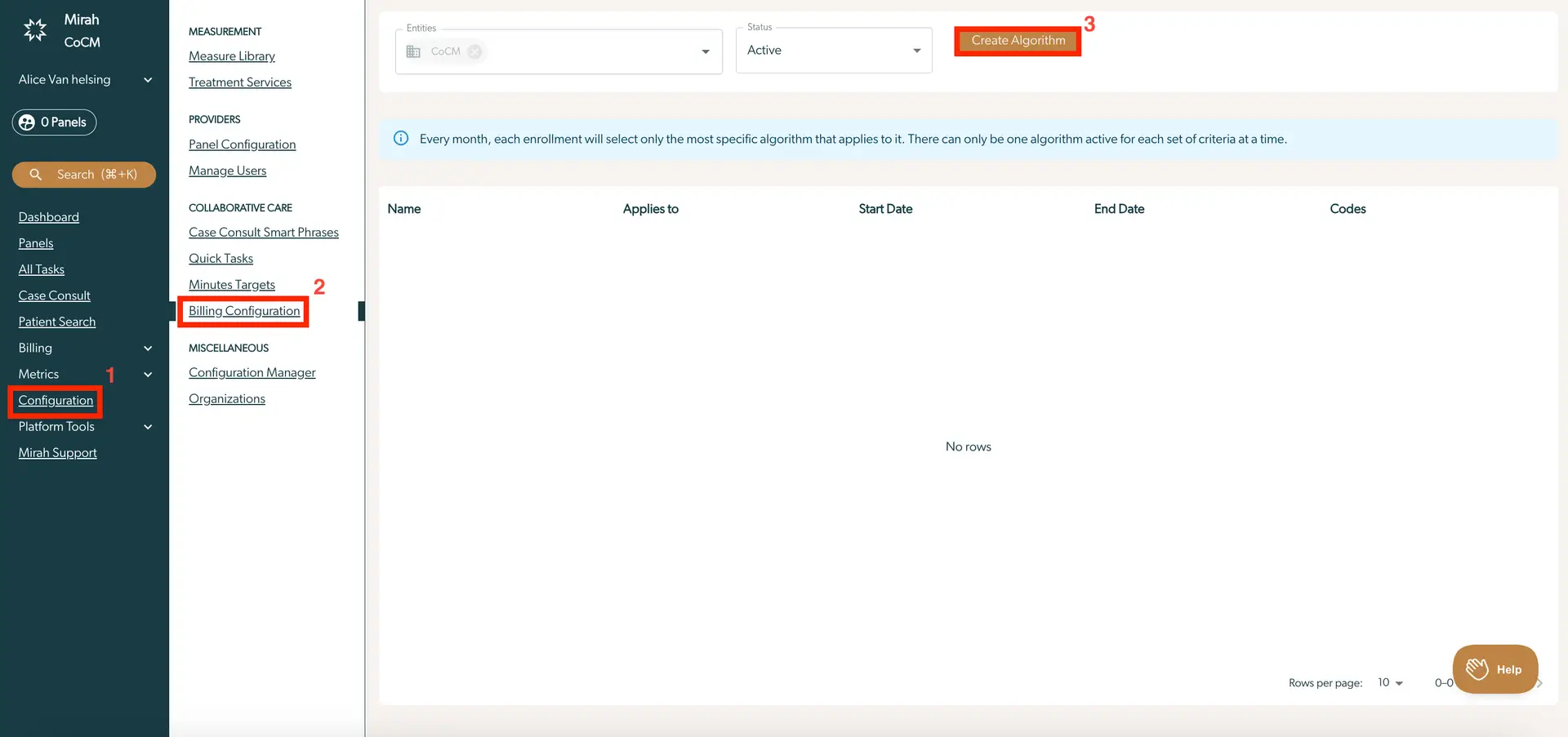Click the building icon on the CoCM chip
Image resolution: width=1568 pixels, height=737 pixels.
point(413,51)
